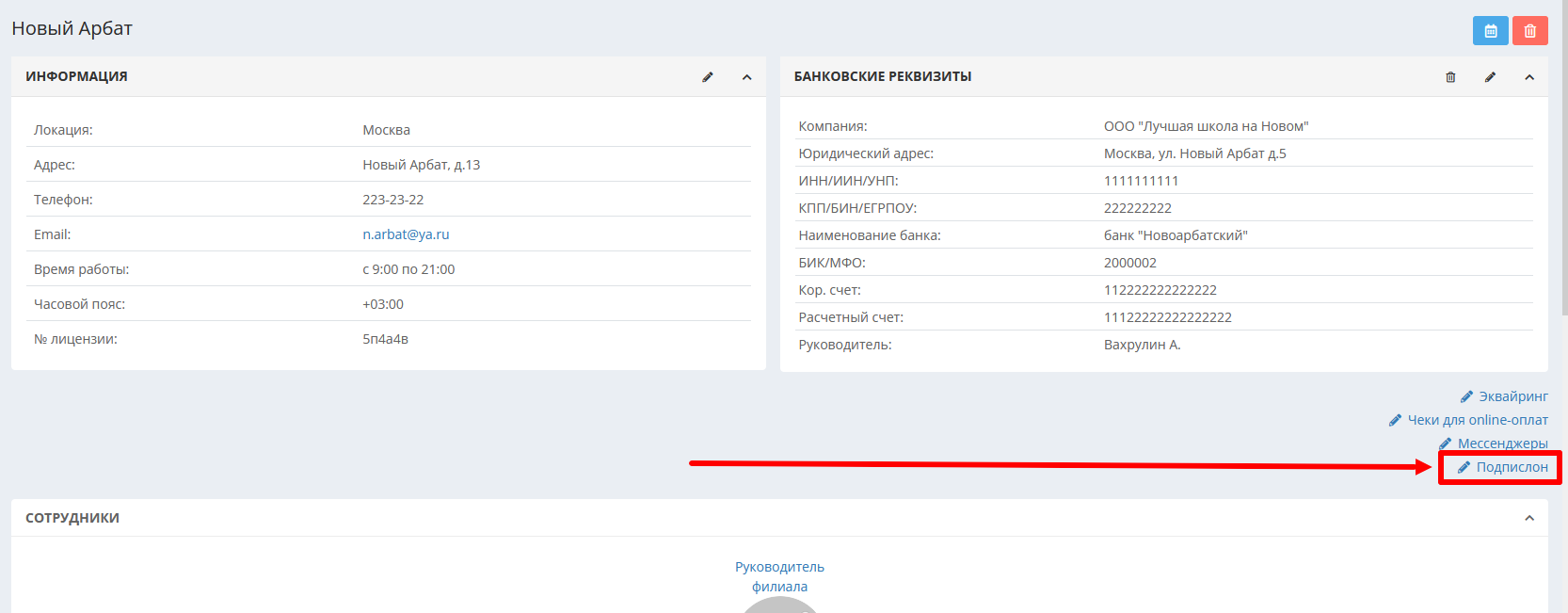Click the pencil icon beside Чеки для online-оплат
The width and height of the screenshot is (1568, 613).
coord(1395,420)
